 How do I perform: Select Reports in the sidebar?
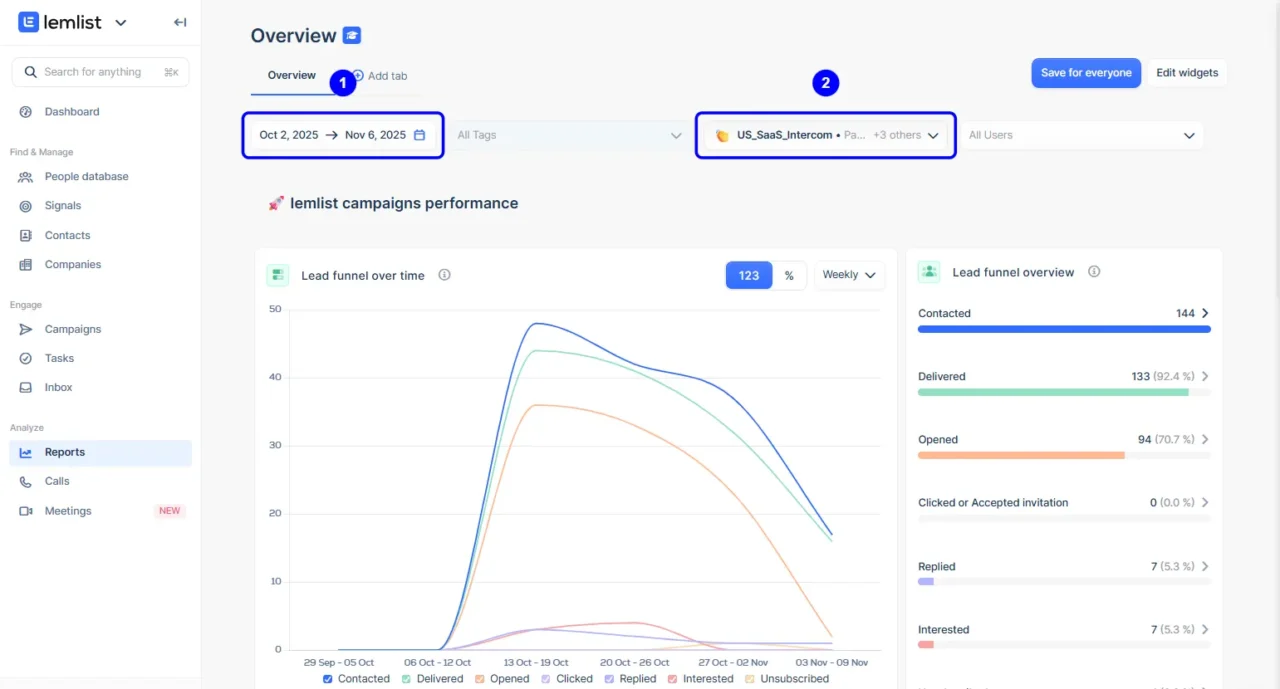(100, 453)
